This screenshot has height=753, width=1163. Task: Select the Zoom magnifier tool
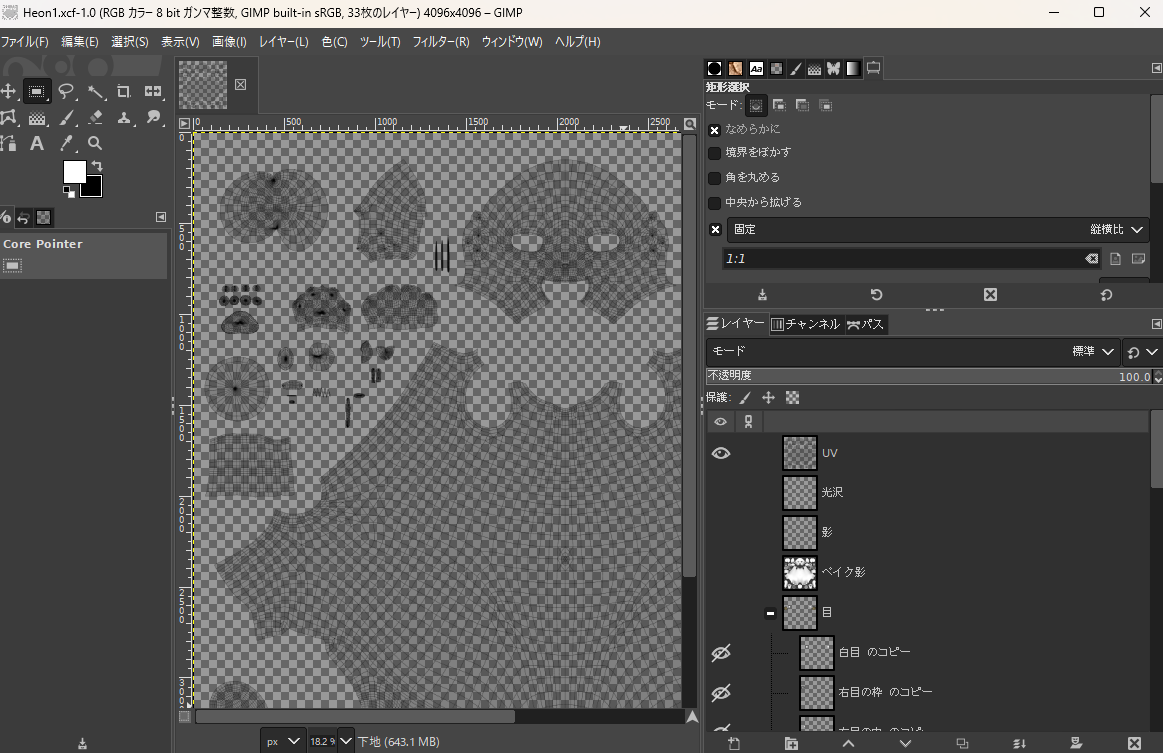click(95, 143)
